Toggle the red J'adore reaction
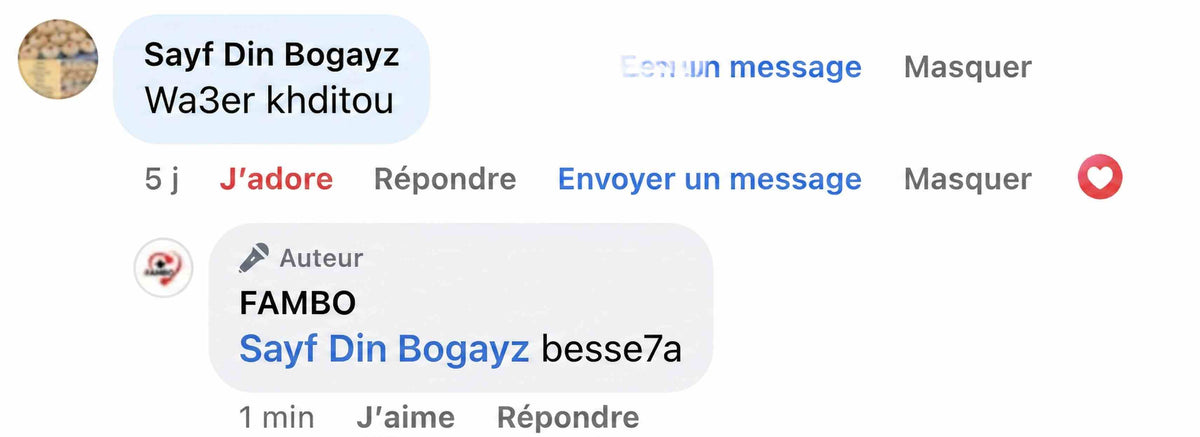This screenshot has width=1200, height=437. [x=276, y=180]
